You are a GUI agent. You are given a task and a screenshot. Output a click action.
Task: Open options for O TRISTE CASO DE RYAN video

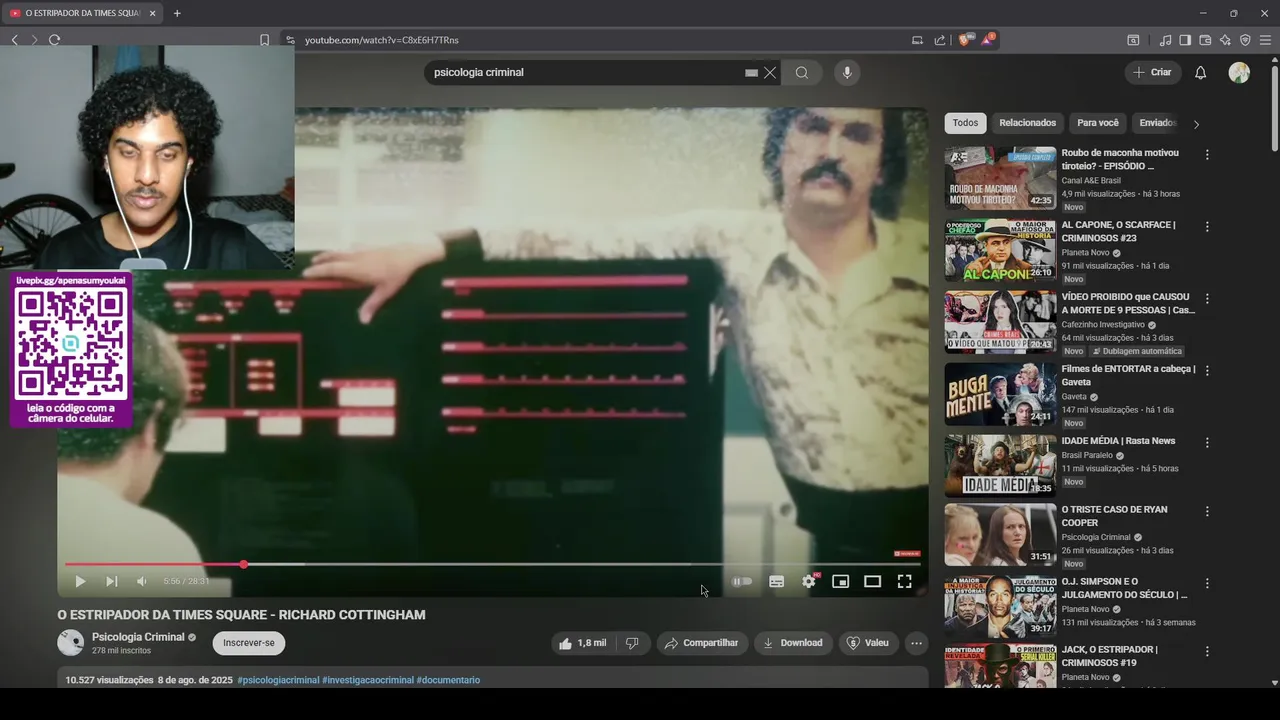point(1207,511)
